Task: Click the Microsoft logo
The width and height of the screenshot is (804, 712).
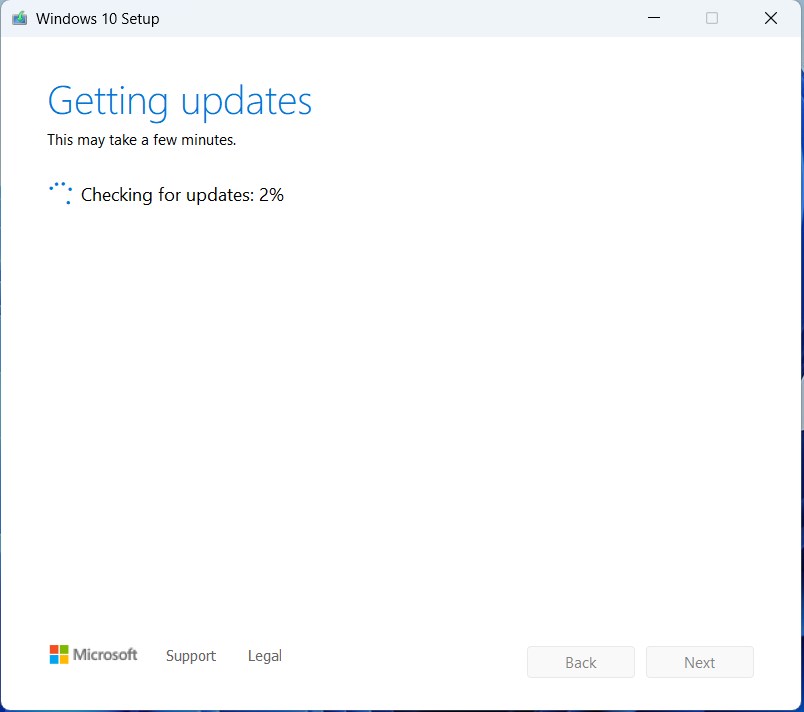Action: (93, 655)
